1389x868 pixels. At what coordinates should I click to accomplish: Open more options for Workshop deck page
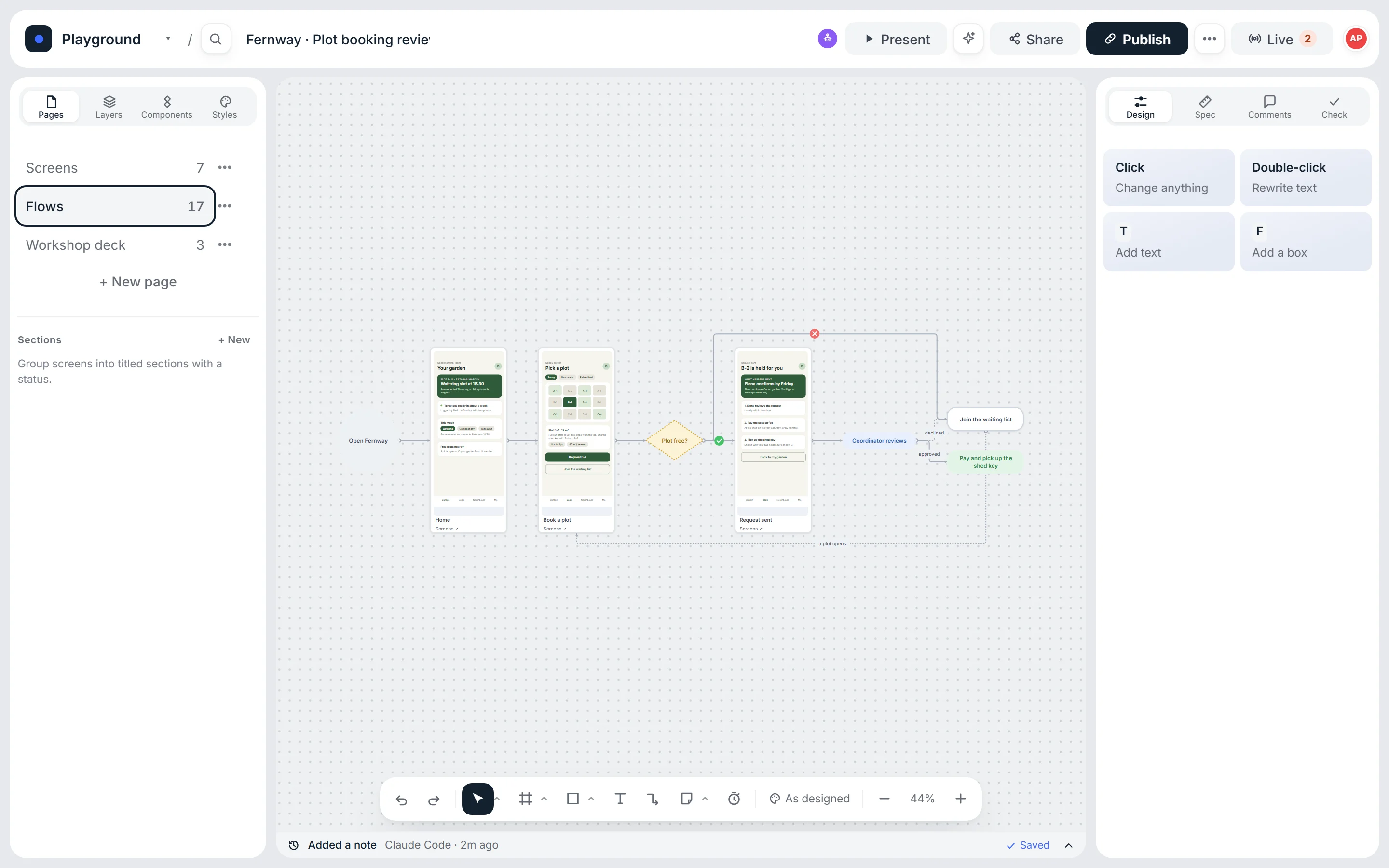[x=225, y=244]
